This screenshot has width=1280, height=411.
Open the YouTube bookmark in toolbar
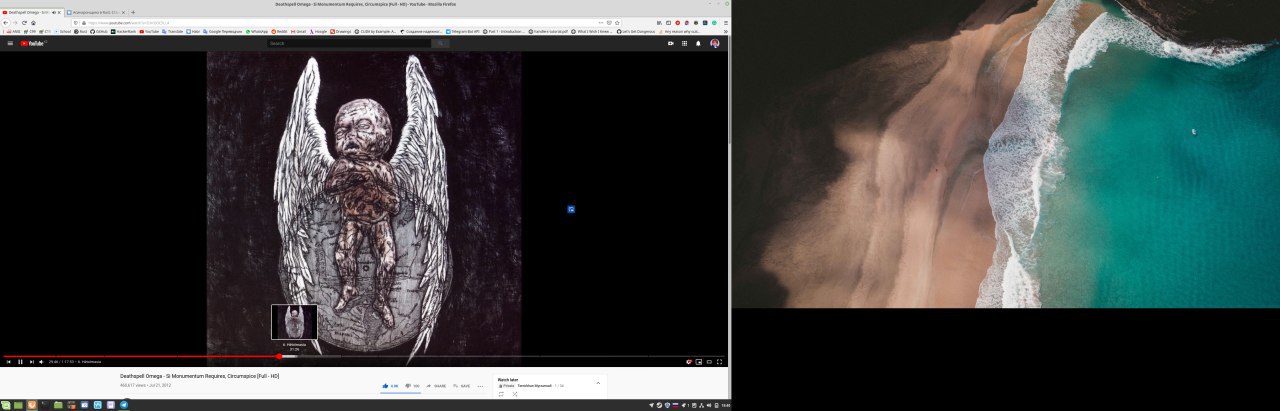tap(149, 31)
